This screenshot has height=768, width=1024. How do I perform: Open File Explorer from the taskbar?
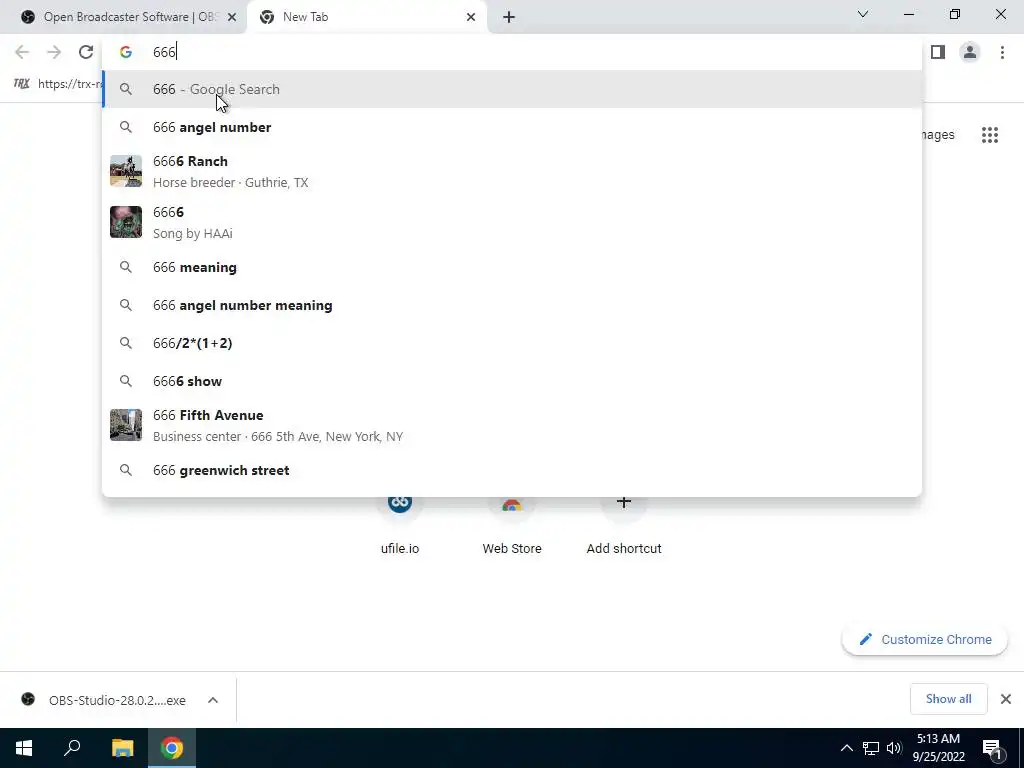pos(122,748)
